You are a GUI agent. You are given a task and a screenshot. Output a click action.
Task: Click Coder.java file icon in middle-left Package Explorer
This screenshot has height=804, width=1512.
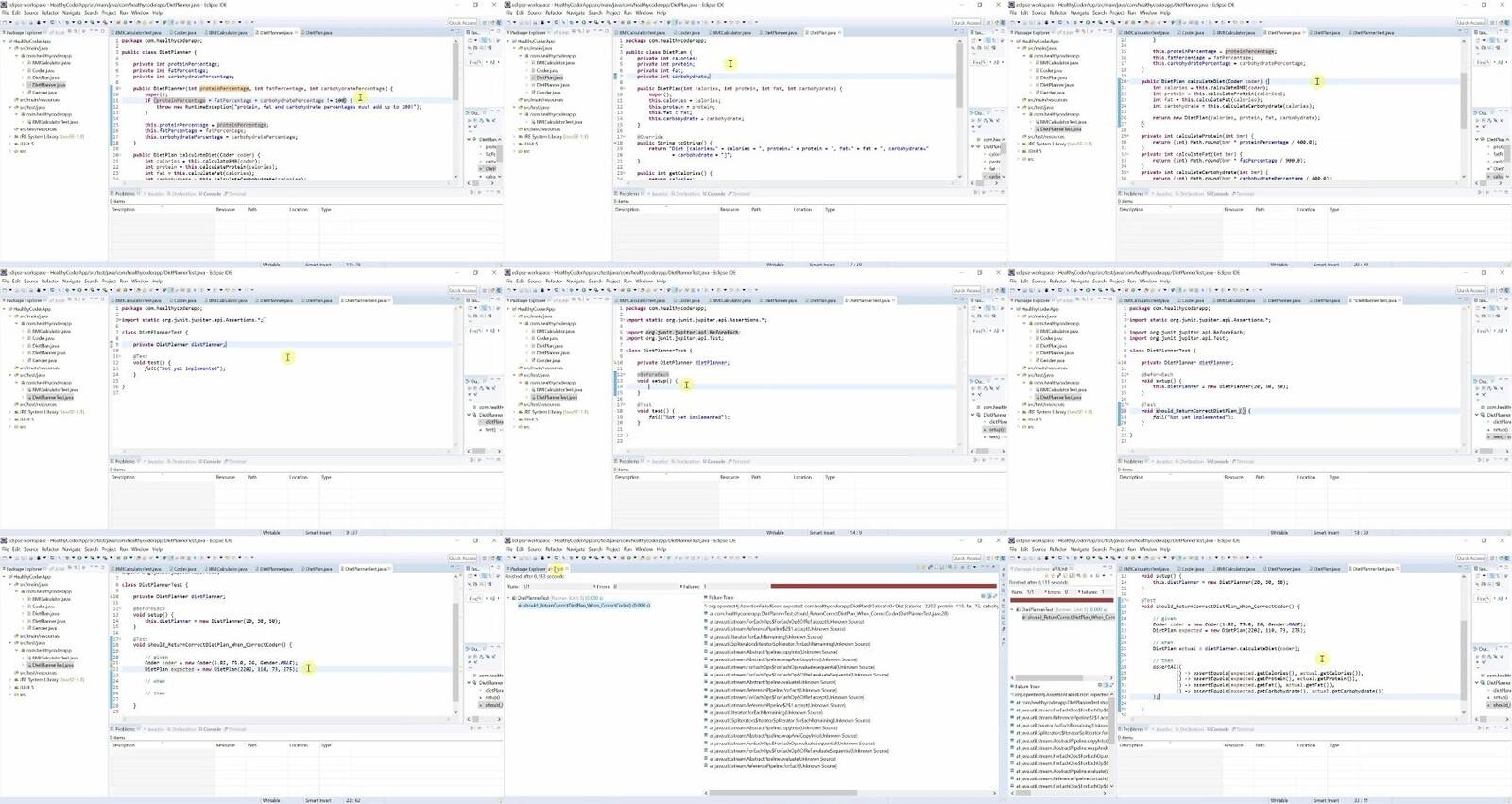(31, 338)
